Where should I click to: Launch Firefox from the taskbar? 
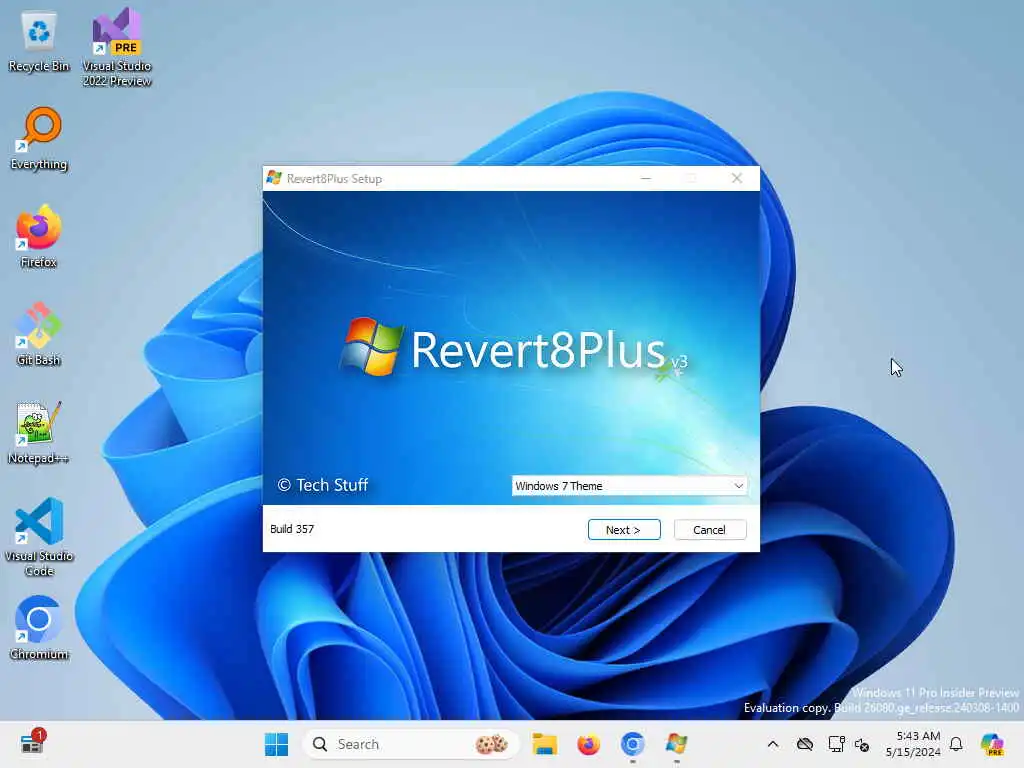[x=588, y=744]
